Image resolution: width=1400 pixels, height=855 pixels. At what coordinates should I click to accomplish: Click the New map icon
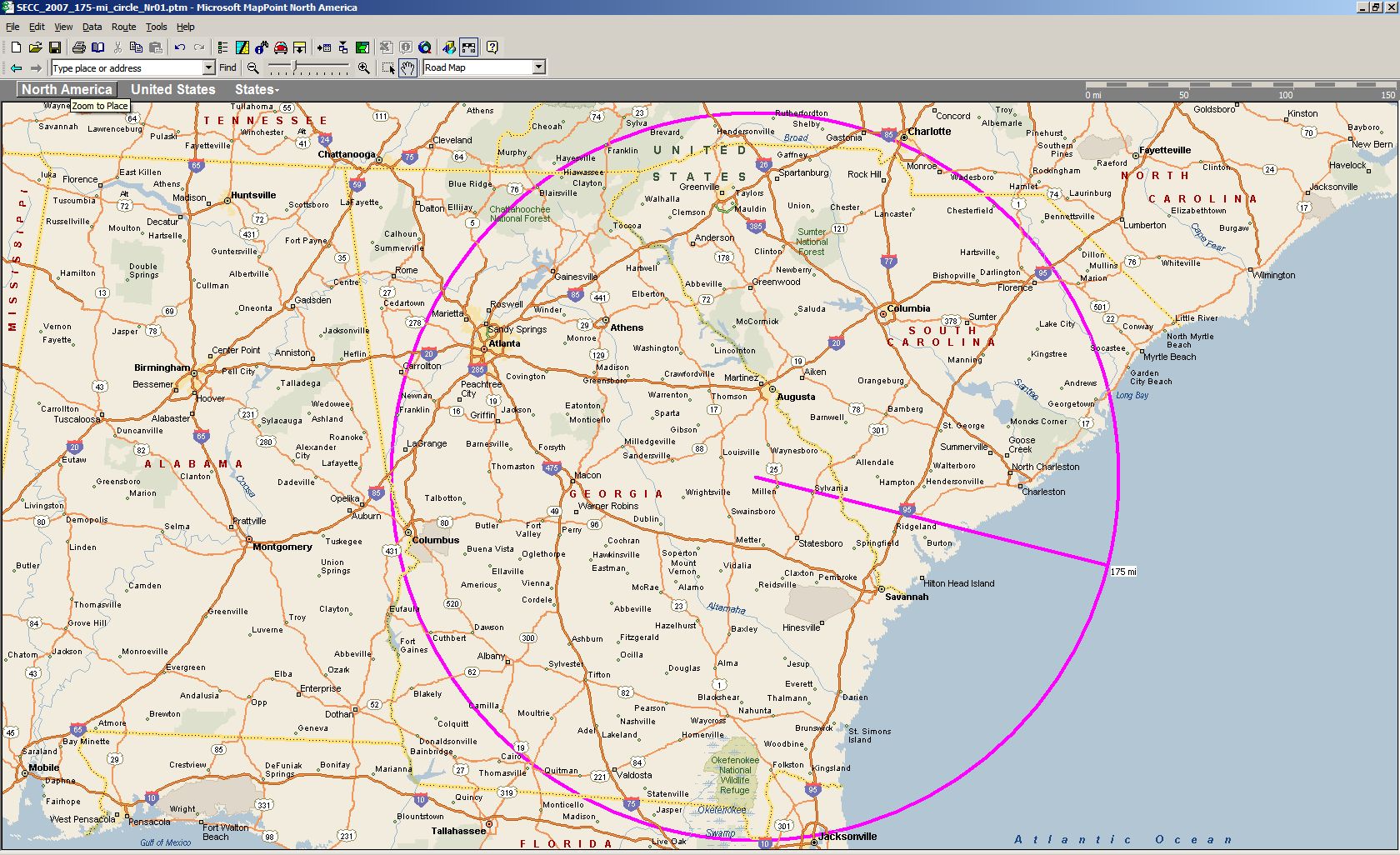click(x=16, y=47)
